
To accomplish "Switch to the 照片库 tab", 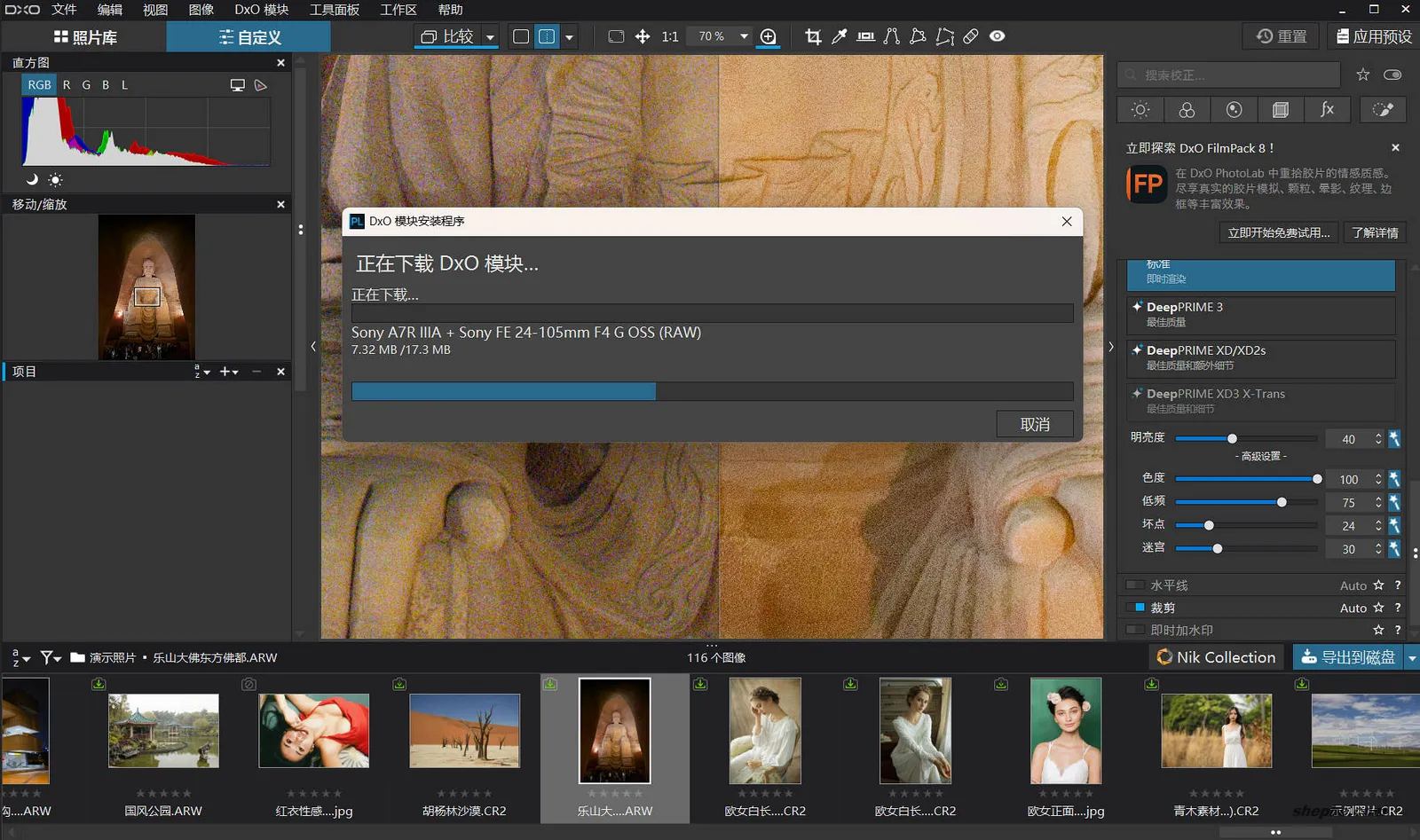I will tap(84, 37).
